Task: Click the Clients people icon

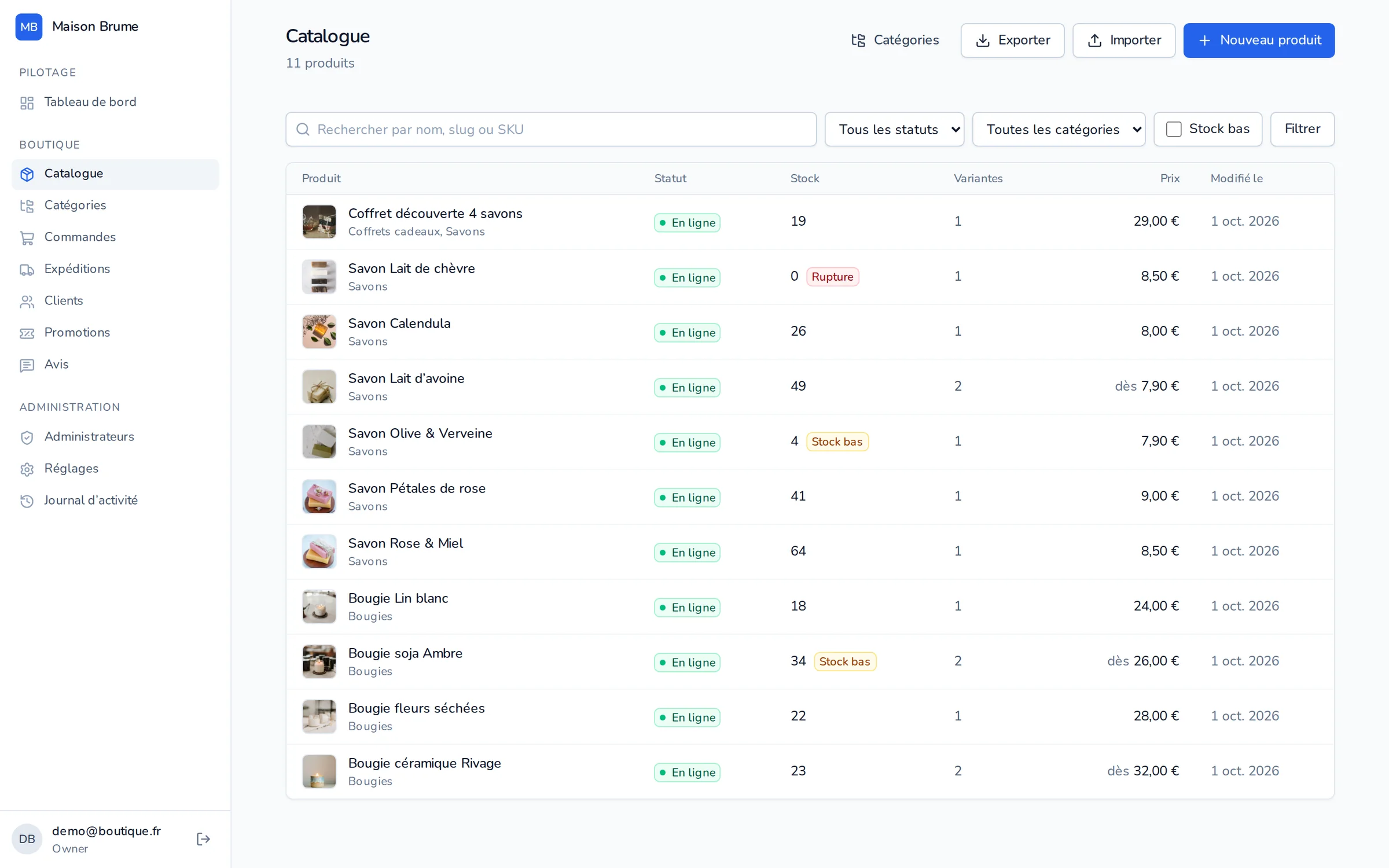Action: pyautogui.click(x=27, y=301)
